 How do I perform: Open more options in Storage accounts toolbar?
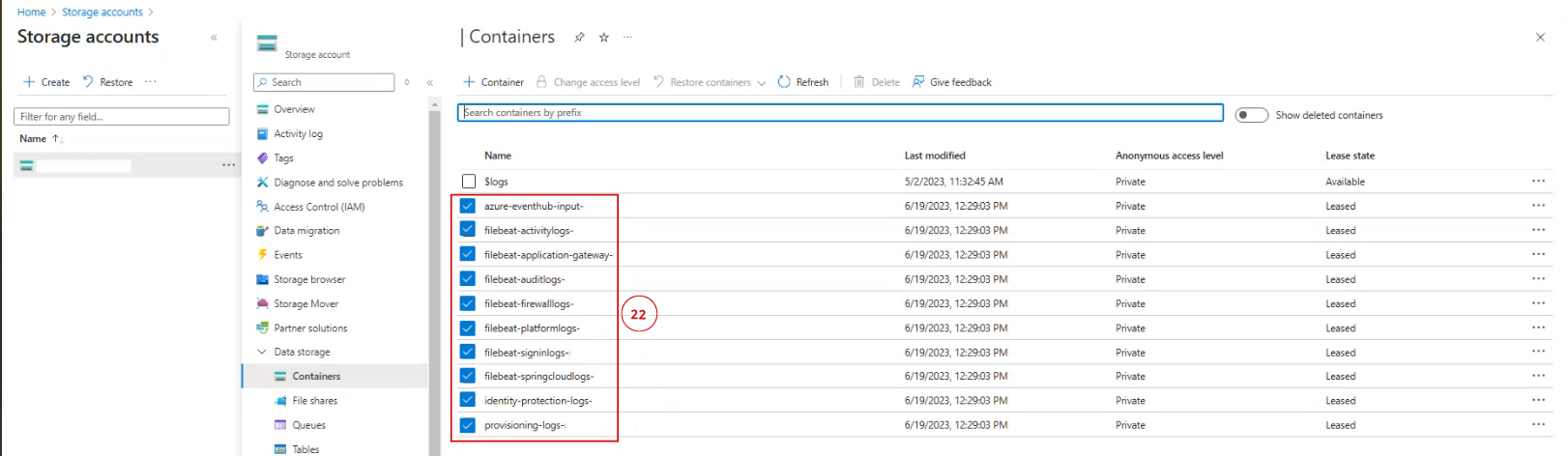[151, 82]
